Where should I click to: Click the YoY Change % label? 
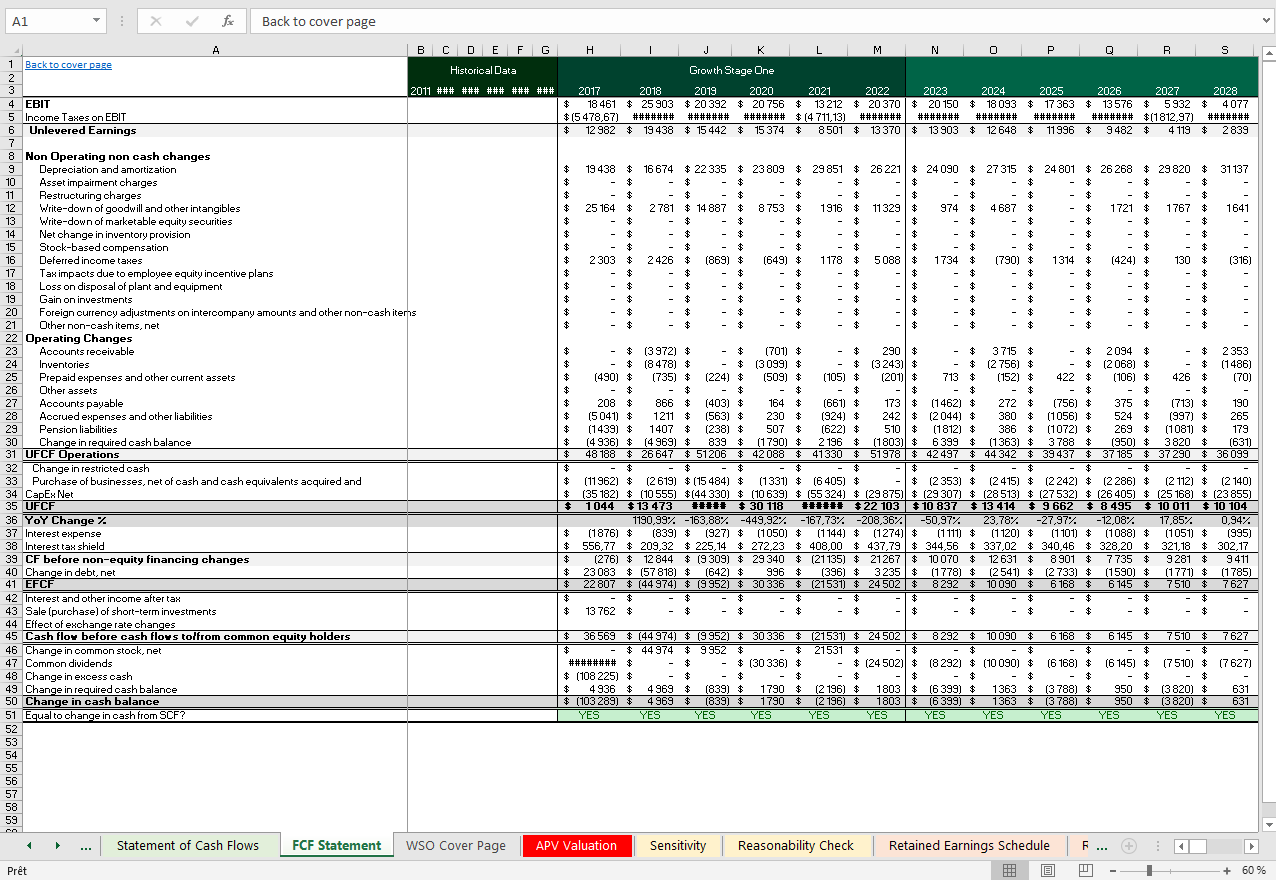tap(66, 520)
